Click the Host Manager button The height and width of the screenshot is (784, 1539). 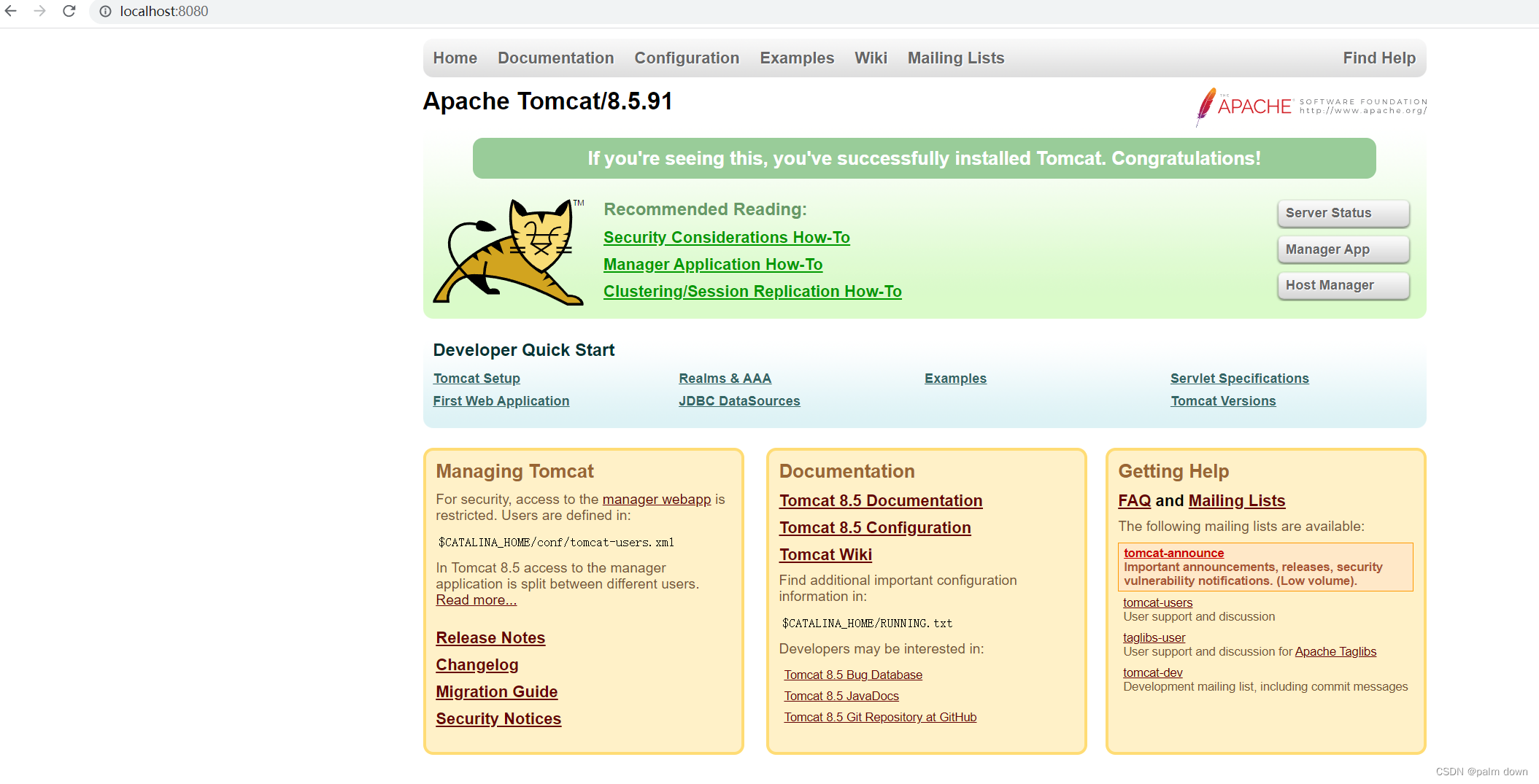(1343, 285)
